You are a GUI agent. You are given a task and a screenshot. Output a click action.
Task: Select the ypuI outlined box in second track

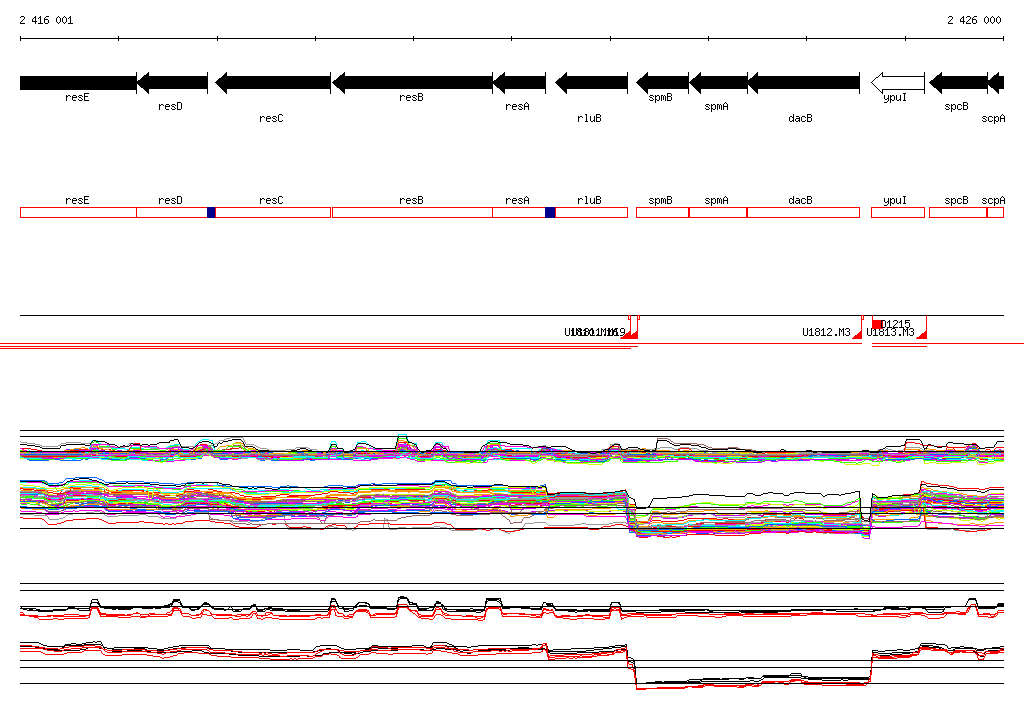897,212
